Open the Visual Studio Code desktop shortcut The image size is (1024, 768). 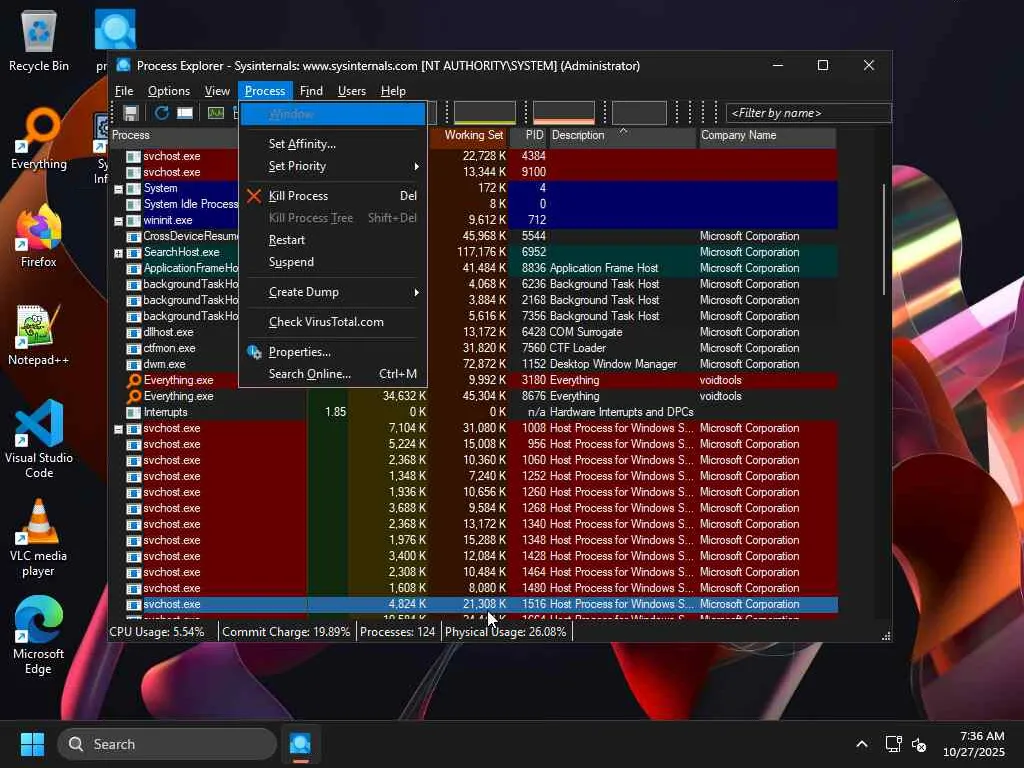(x=39, y=439)
